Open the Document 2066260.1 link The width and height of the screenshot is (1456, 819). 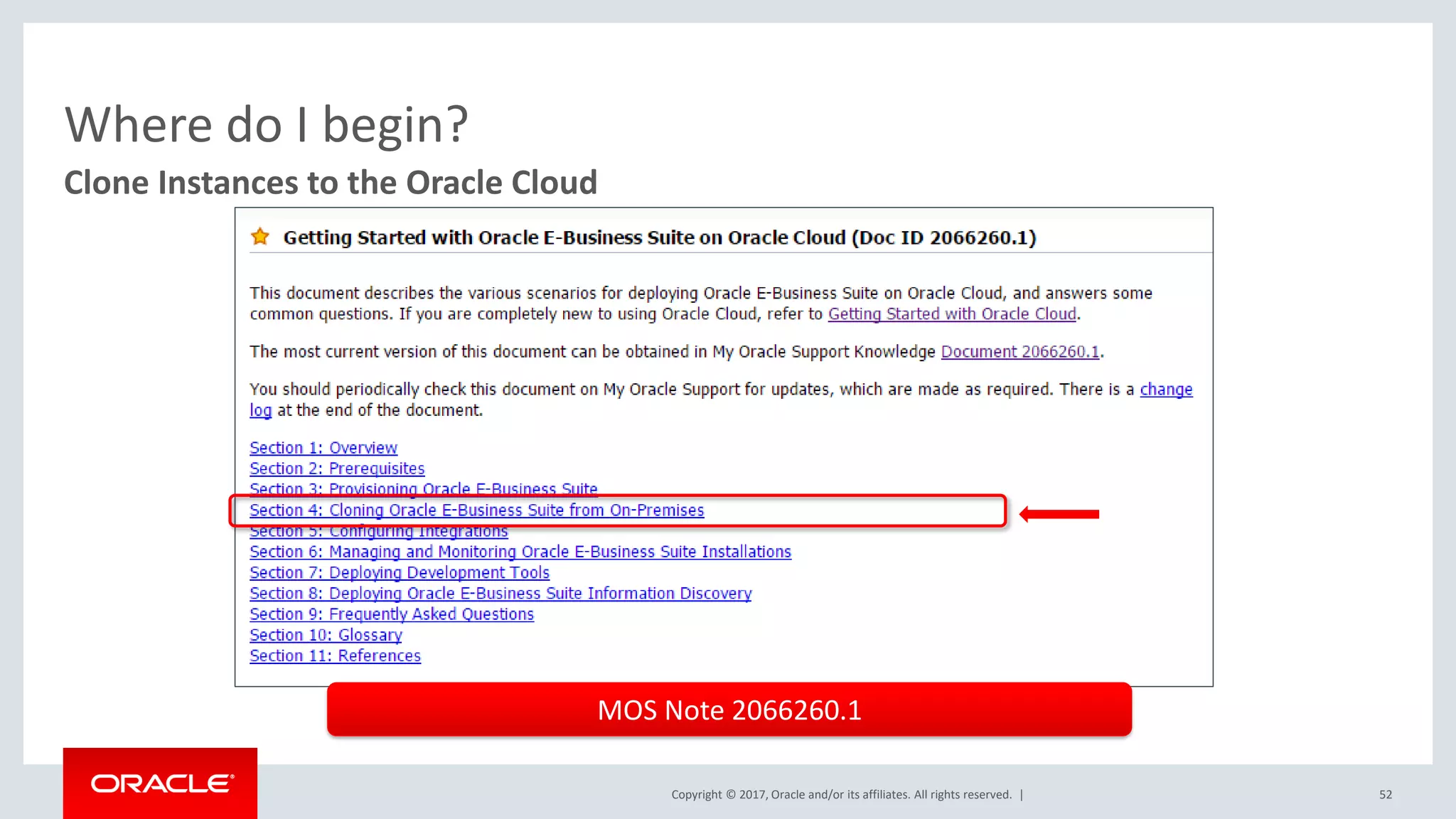[1020, 352]
